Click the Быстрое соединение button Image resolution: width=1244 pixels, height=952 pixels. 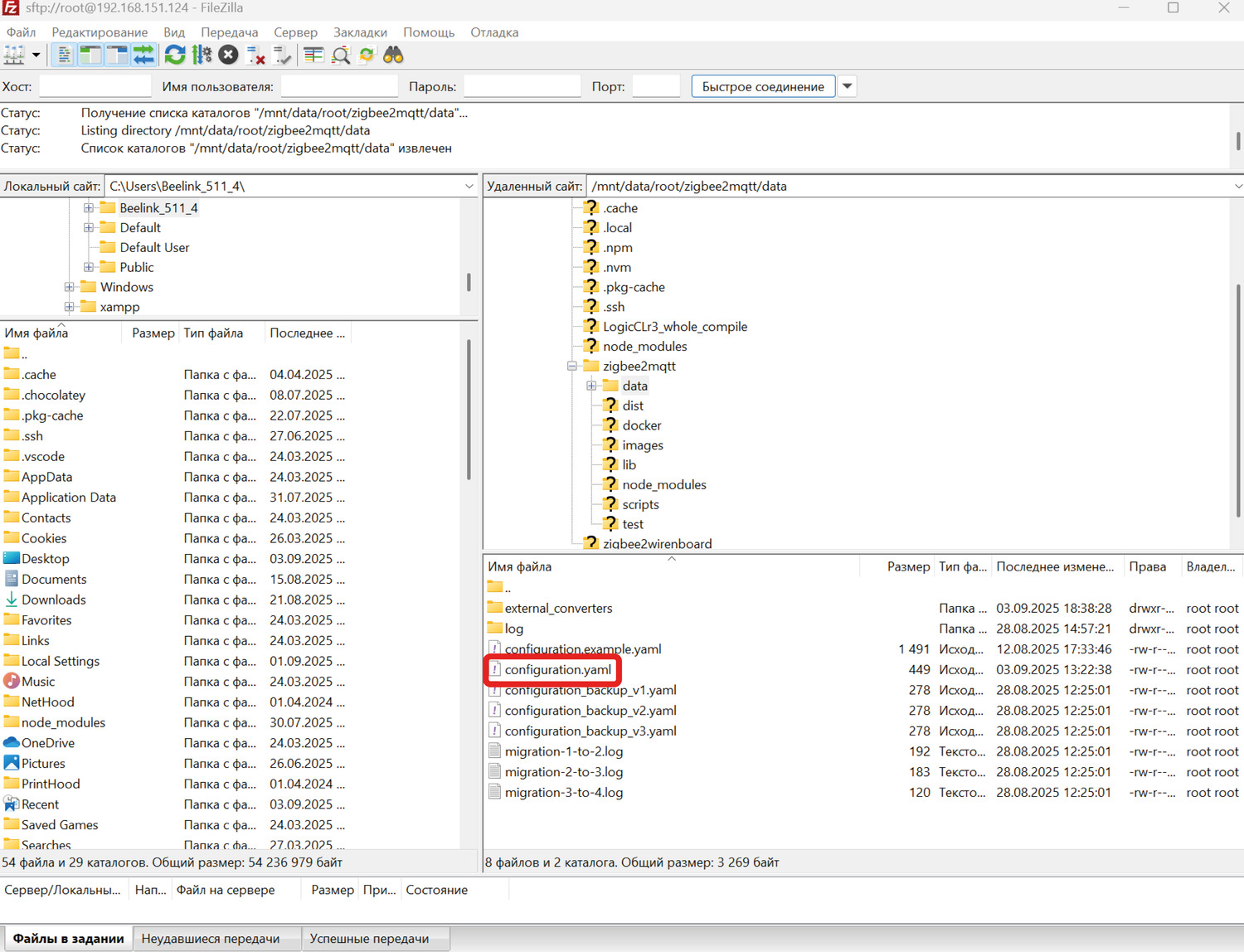pyautogui.click(x=762, y=86)
